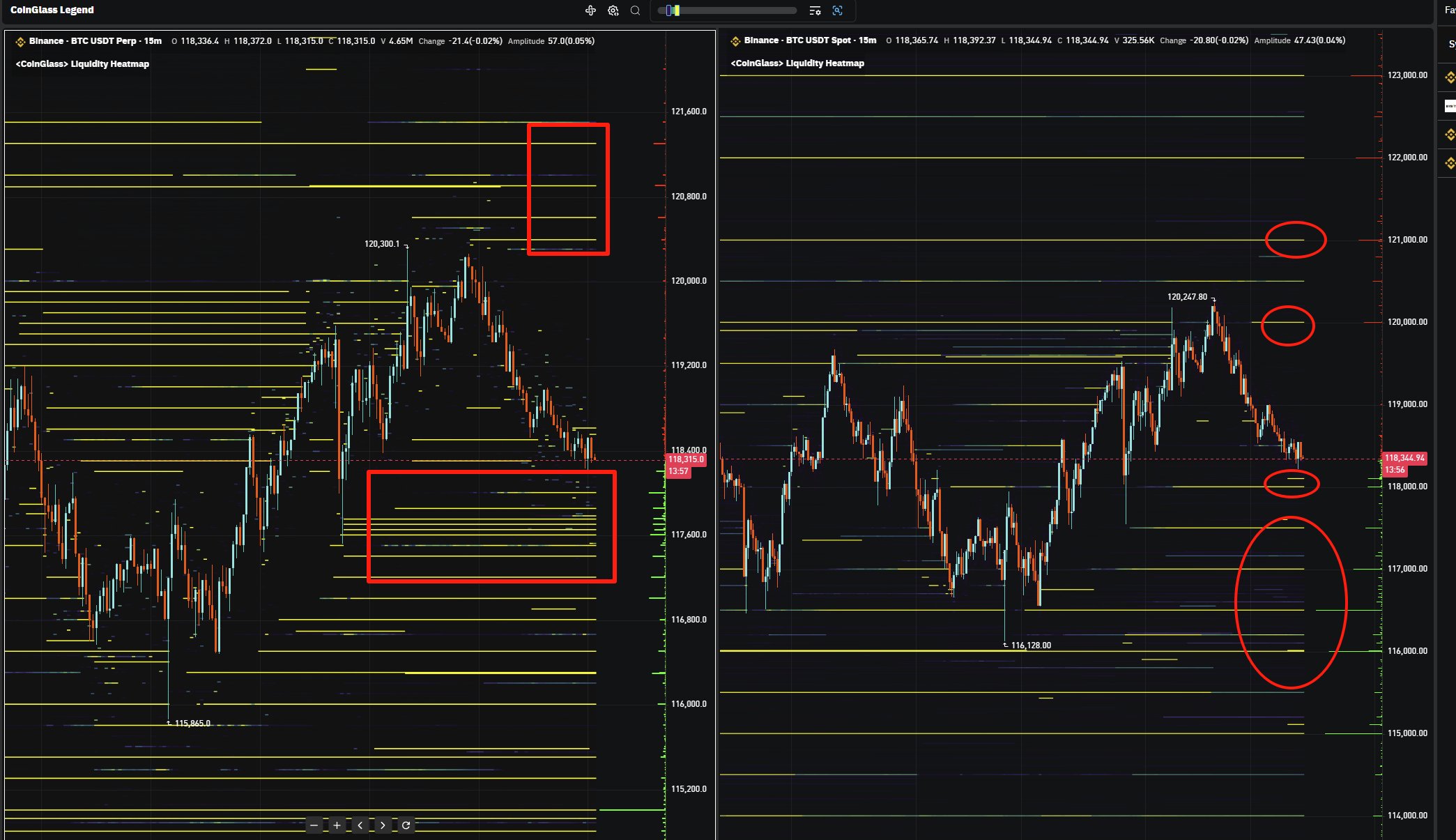The image size is (1456, 840).
Task: Open the settings gear with code icon
Action: (613, 10)
